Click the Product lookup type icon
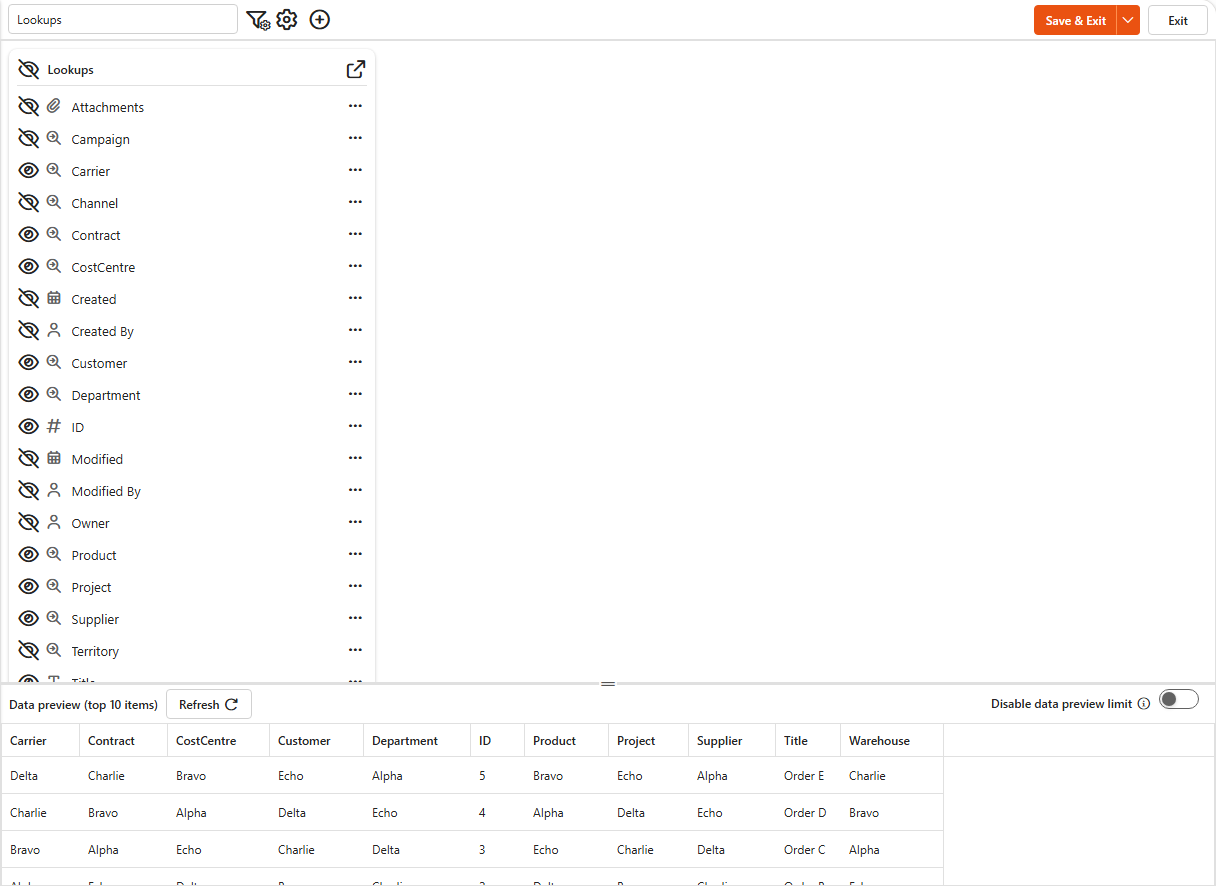 pos(54,555)
